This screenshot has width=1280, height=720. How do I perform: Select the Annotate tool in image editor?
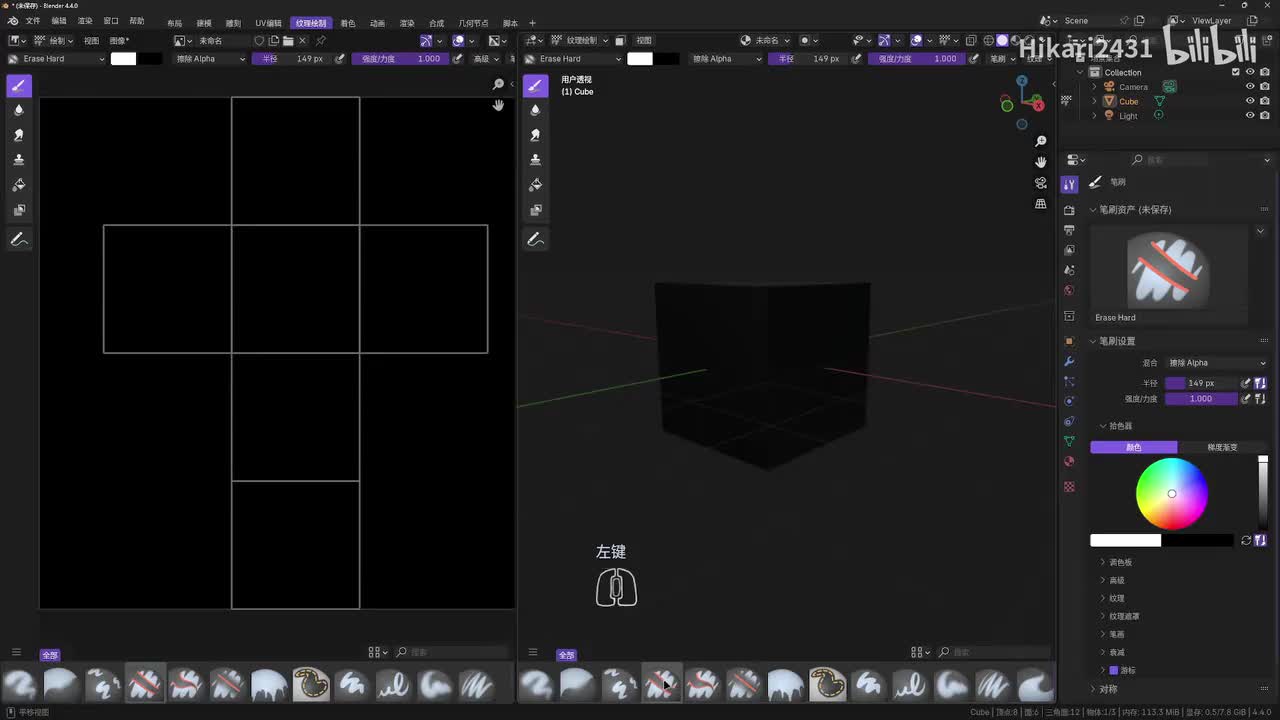(x=18, y=240)
